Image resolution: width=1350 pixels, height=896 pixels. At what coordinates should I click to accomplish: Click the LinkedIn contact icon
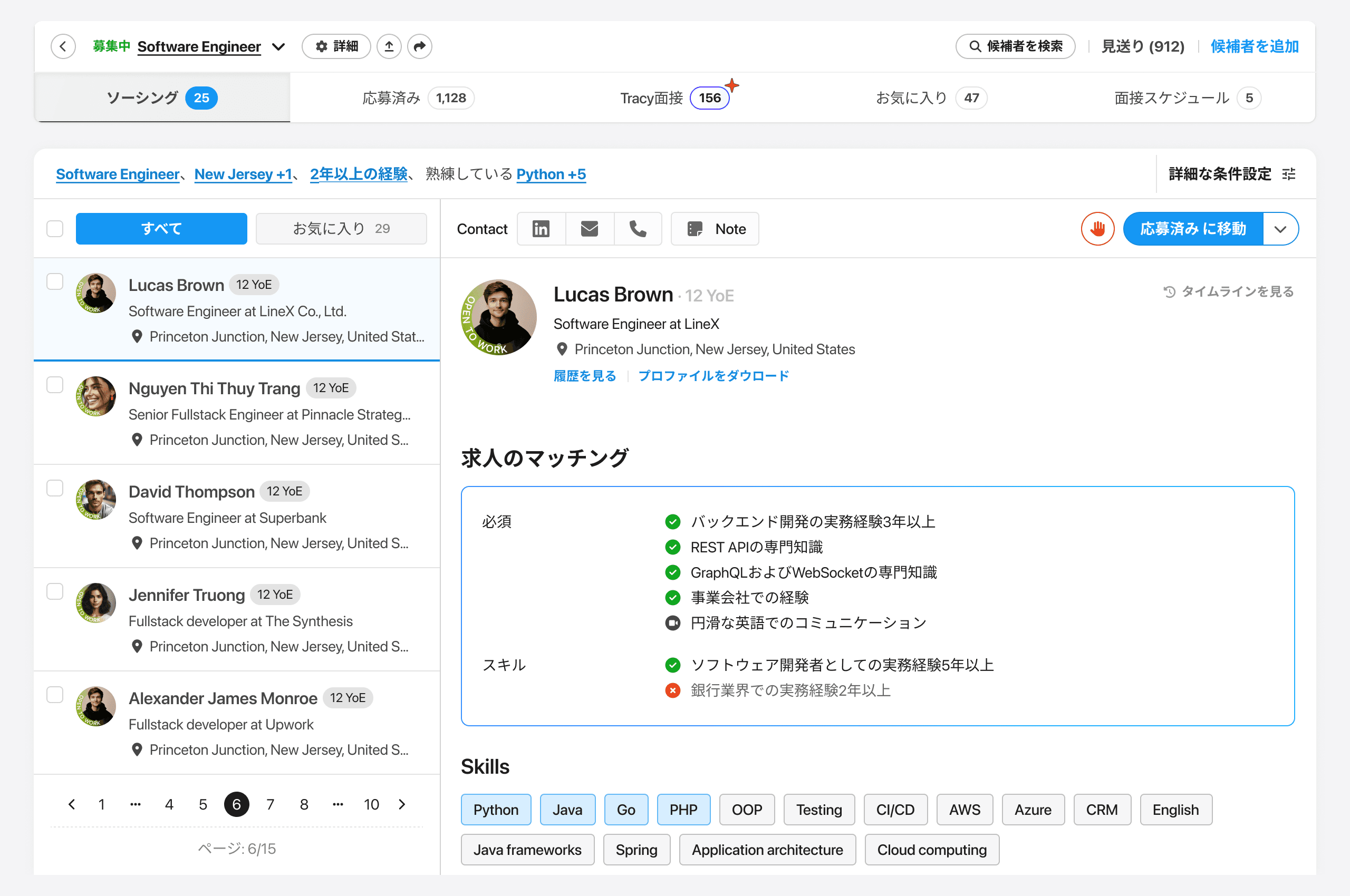(541, 229)
